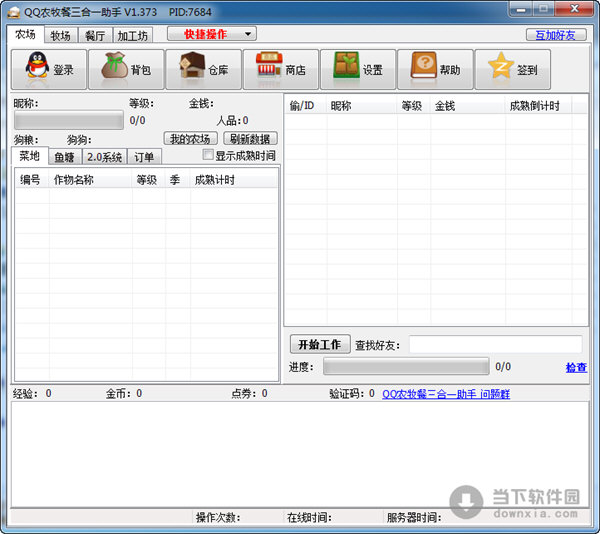
Task: Click the 刷新数据 button
Action: point(250,138)
